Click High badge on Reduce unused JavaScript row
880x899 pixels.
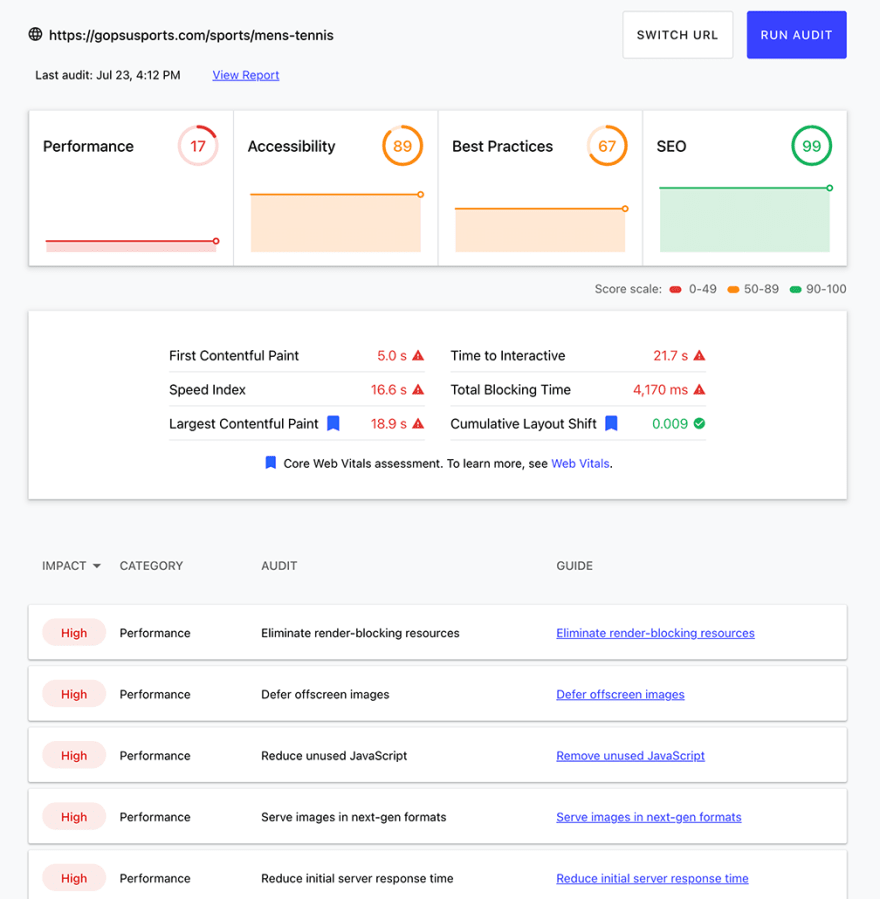[74, 755]
